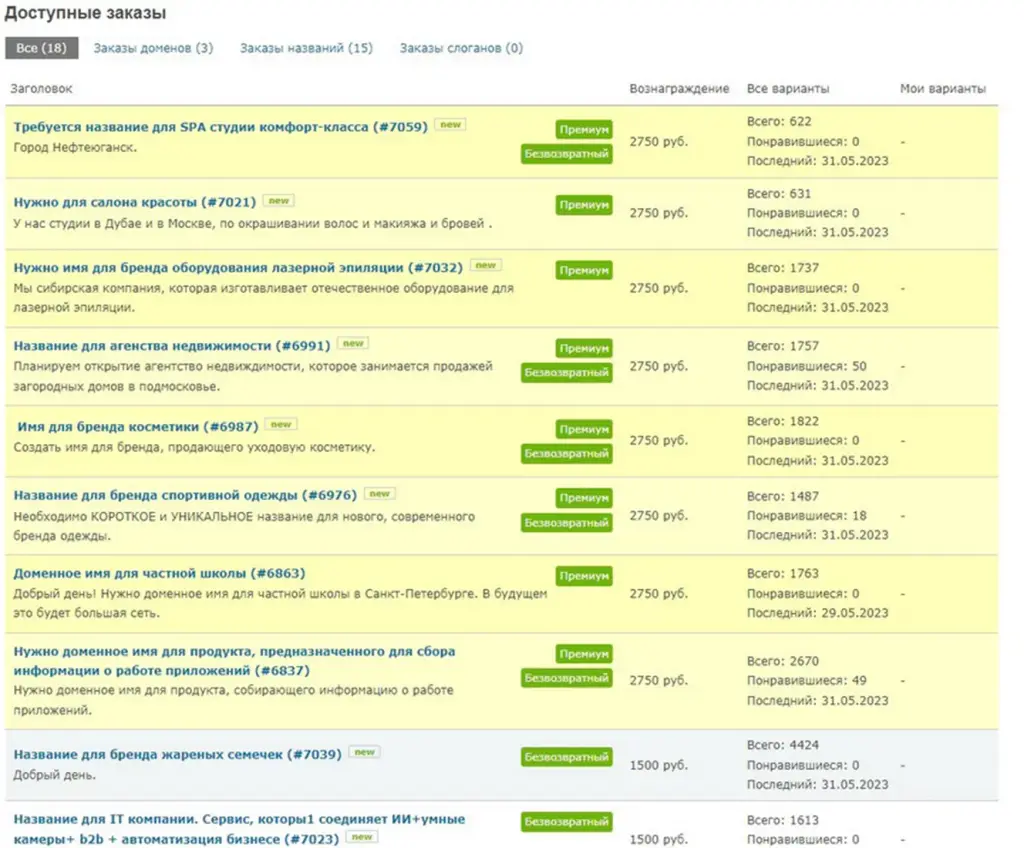Open the Заказы доменов (3) tab
Image resolution: width=1024 pixels, height=848 pixels.
(153, 48)
